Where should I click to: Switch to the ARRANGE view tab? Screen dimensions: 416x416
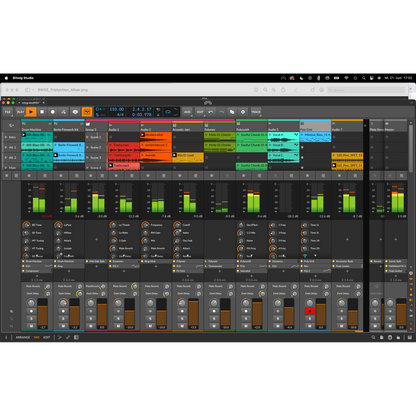point(23,337)
